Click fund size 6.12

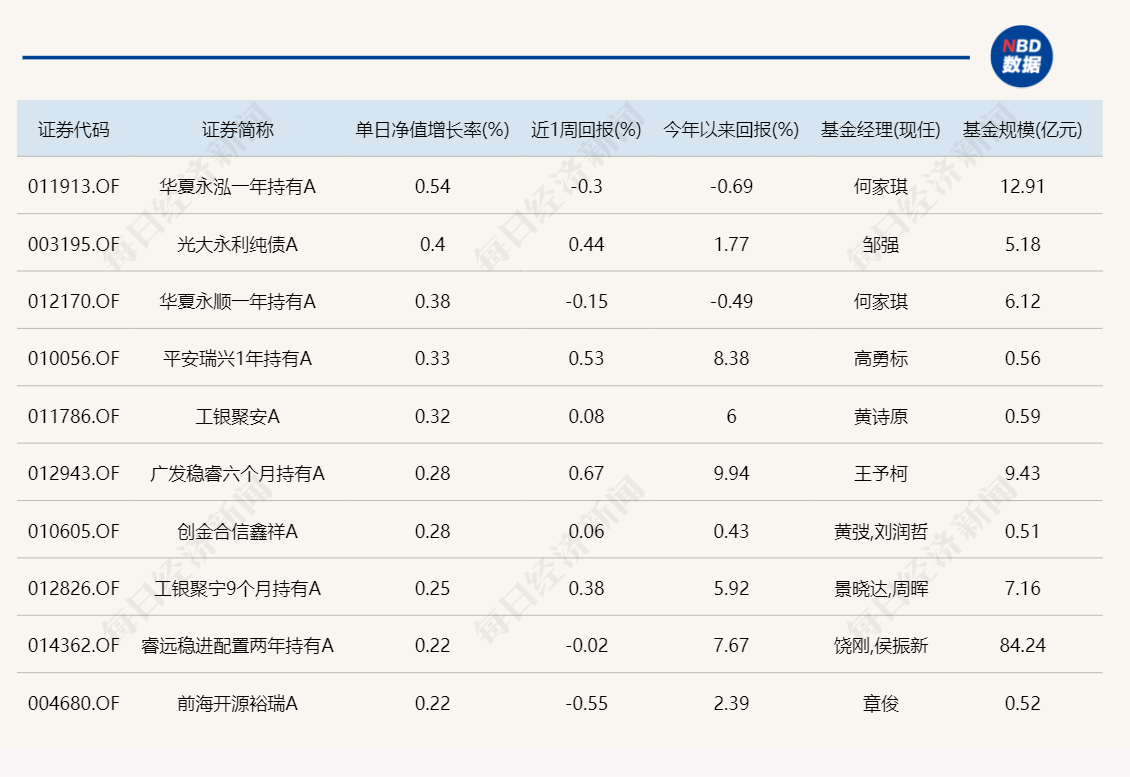pyautogui.click(x=1023, y=301)
